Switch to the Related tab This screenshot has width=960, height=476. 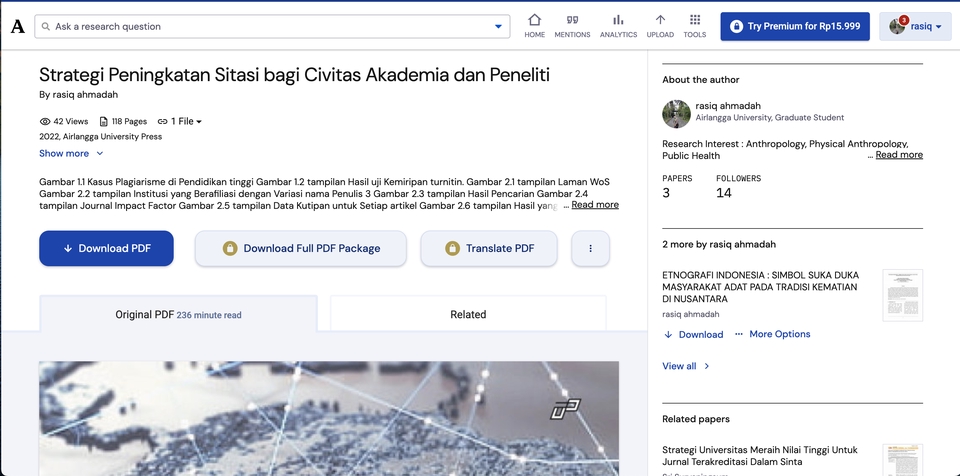[x=467, y=314]
